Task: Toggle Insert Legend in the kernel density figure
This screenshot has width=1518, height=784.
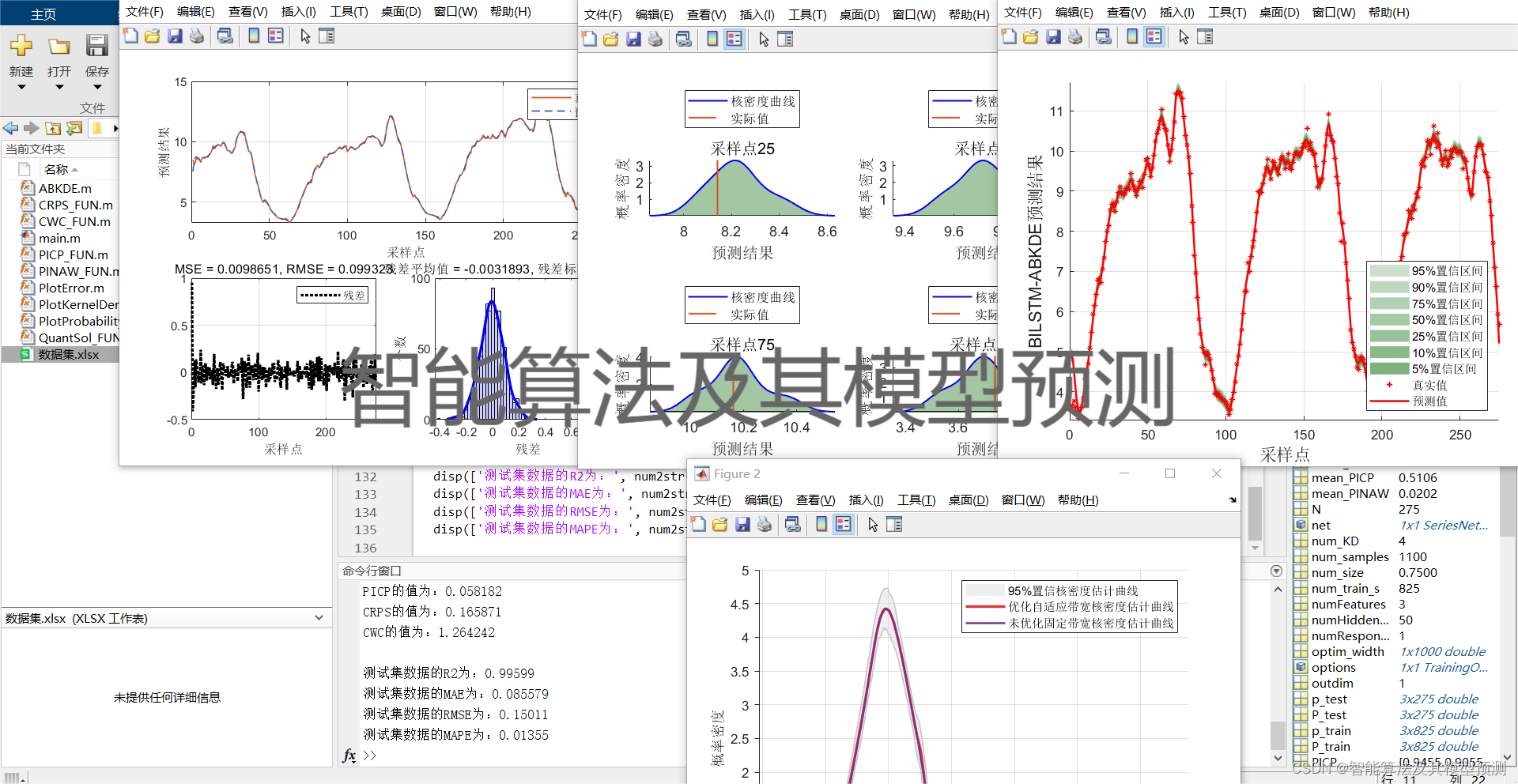Action: [x=734, y=39]
